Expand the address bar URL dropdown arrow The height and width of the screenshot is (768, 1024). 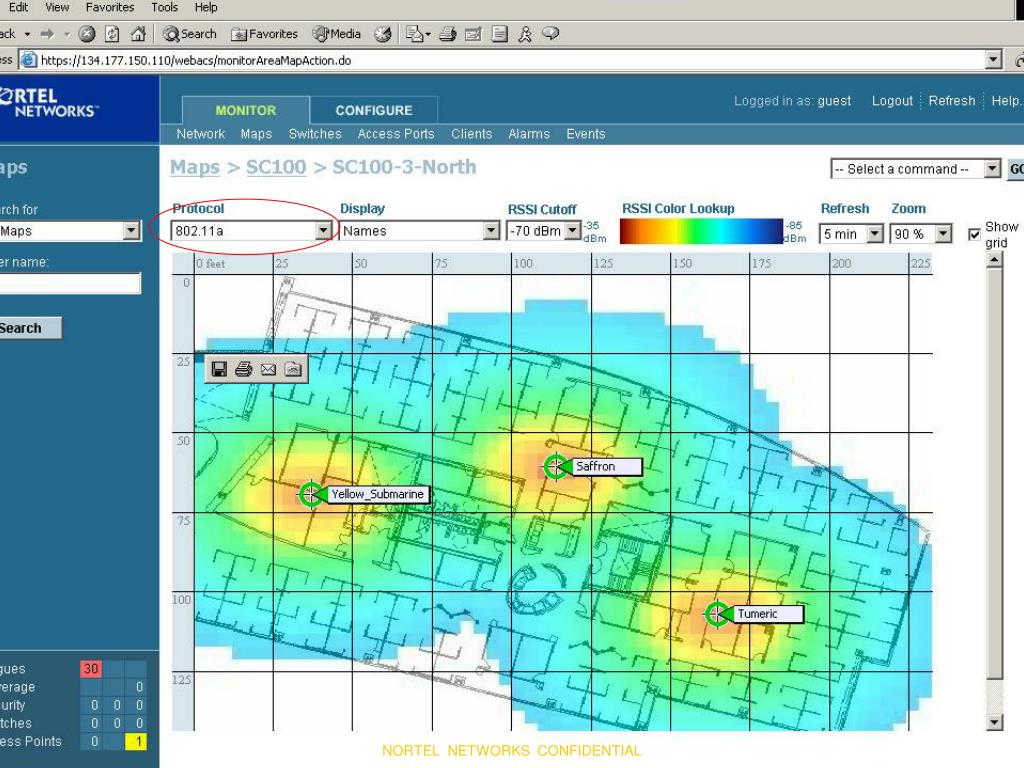[x=993, y=60]
